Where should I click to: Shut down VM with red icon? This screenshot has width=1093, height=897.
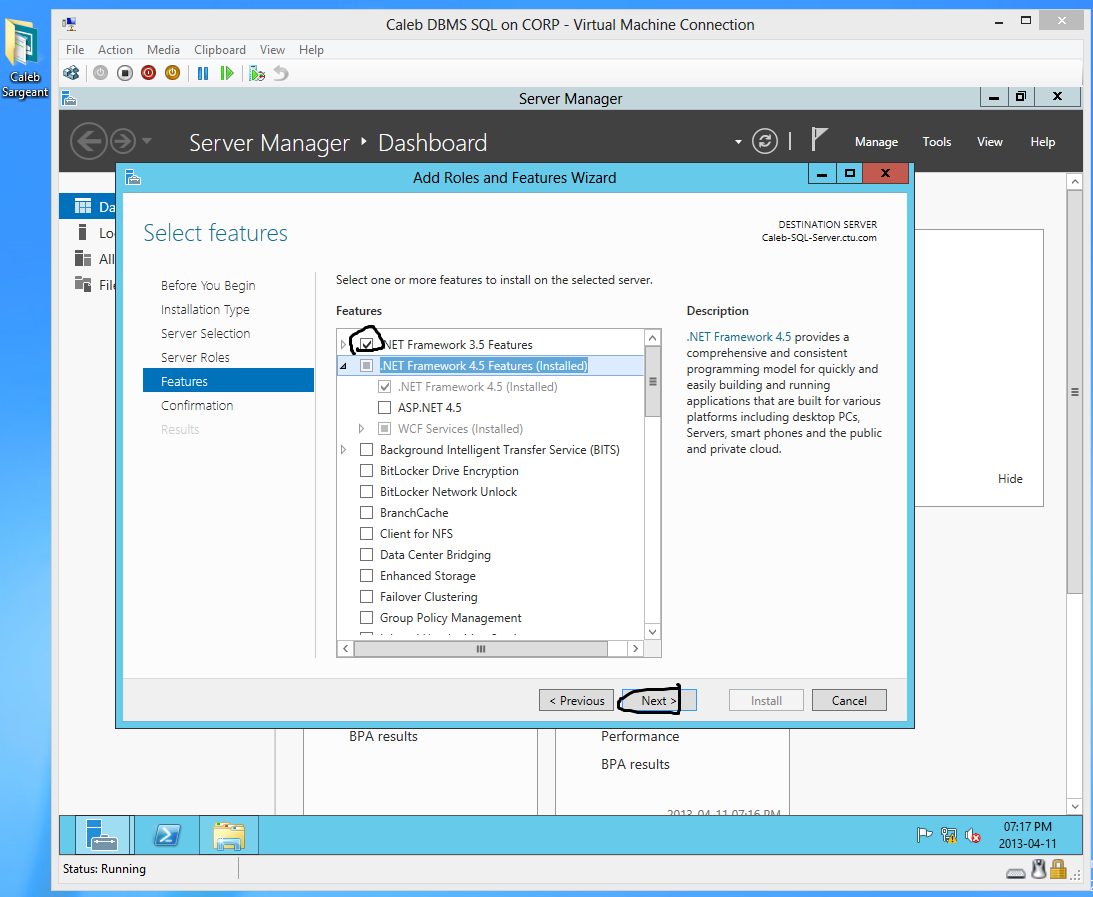pos(148,73)
